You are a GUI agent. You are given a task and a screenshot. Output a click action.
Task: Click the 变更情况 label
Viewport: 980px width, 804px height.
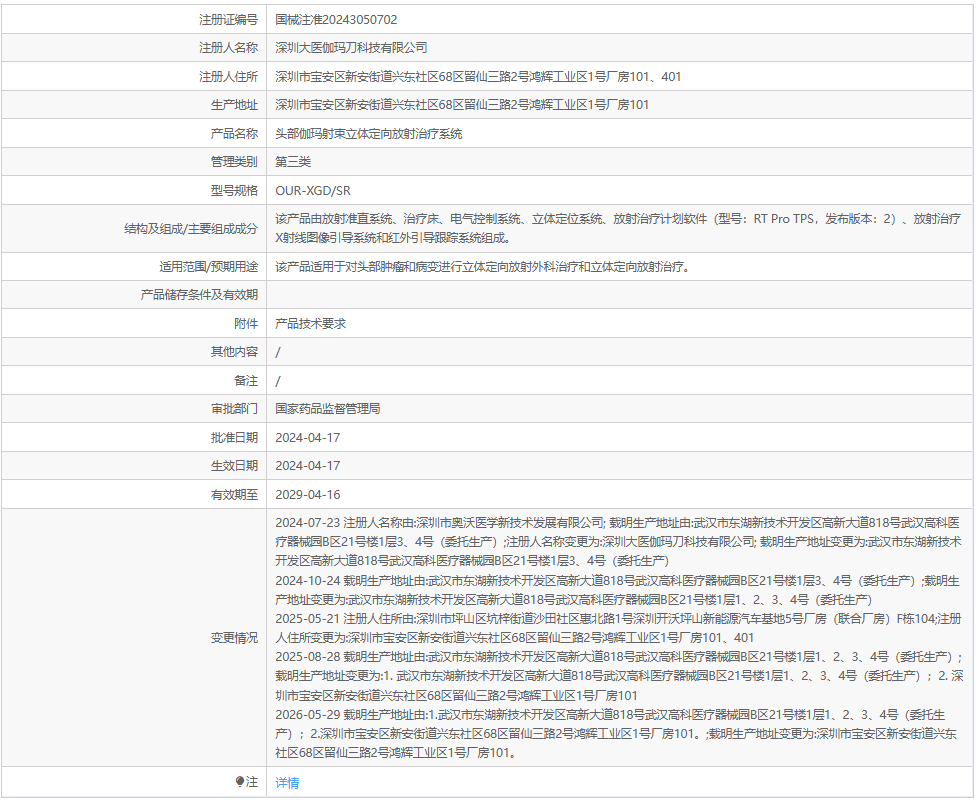[x=234, y=637]
